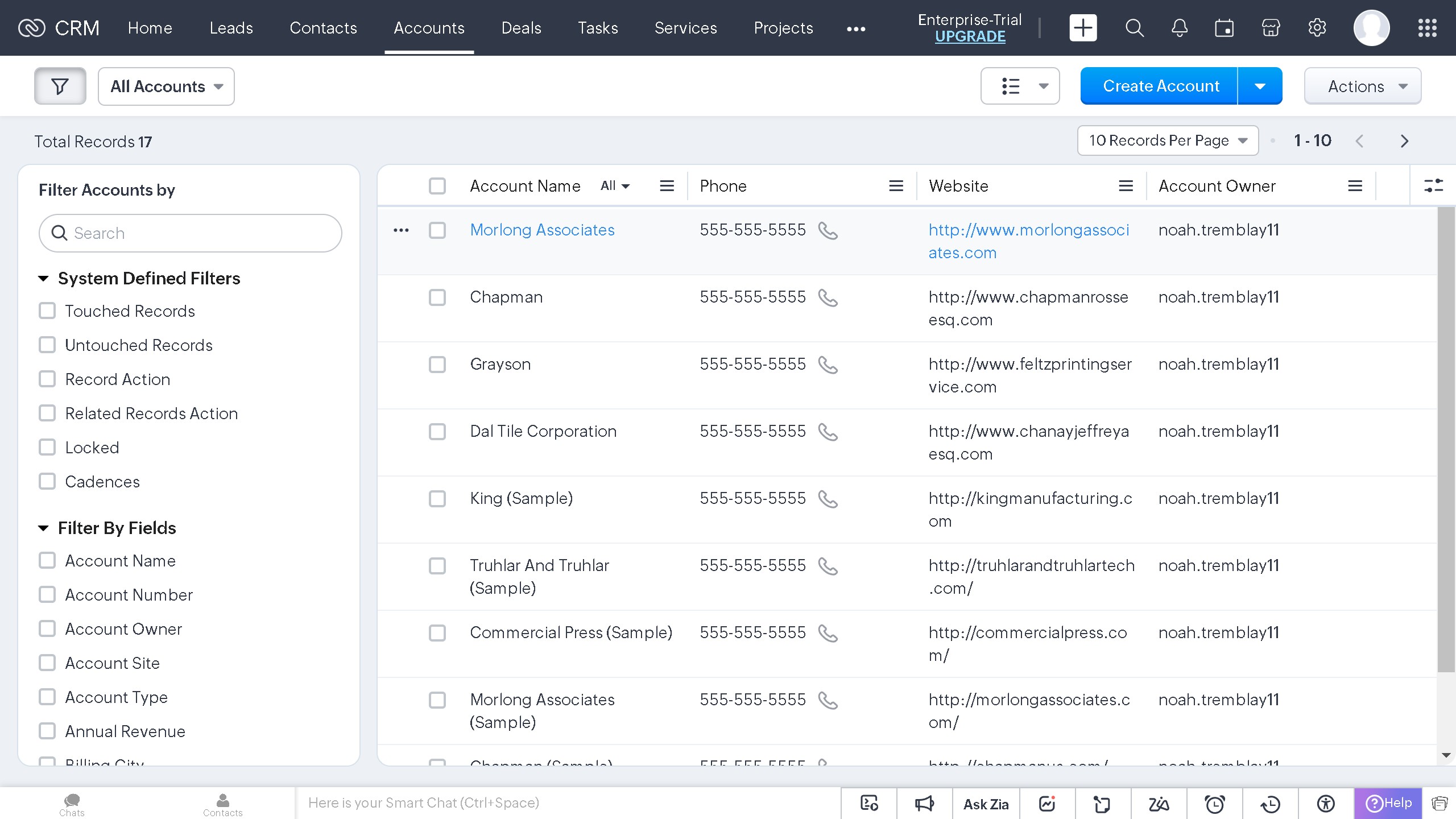Select the Grayson account row checkbox
Viewport: 1456px width, 819px height.
pyautogui.click(x=437, y=365)
